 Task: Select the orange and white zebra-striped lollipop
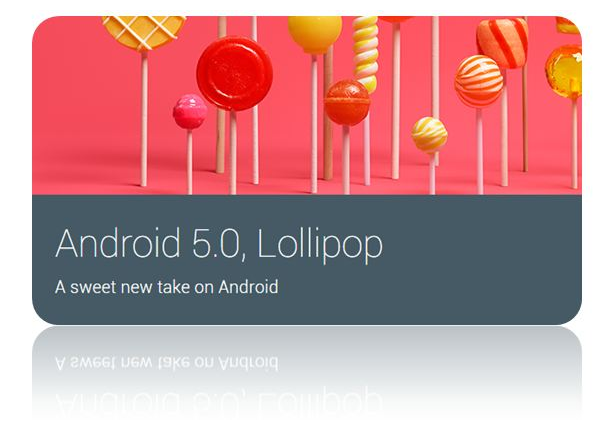[x=479, y=81]
